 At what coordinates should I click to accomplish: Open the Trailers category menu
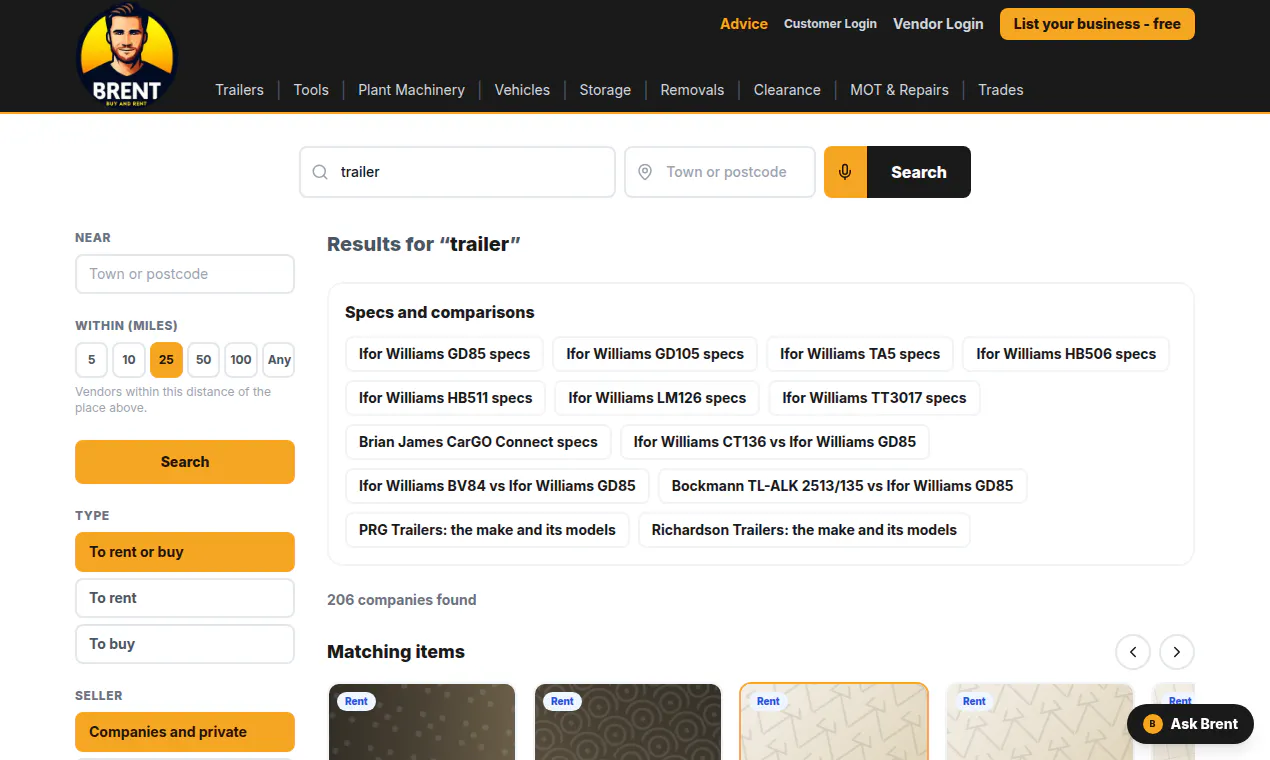click(240, 90)
